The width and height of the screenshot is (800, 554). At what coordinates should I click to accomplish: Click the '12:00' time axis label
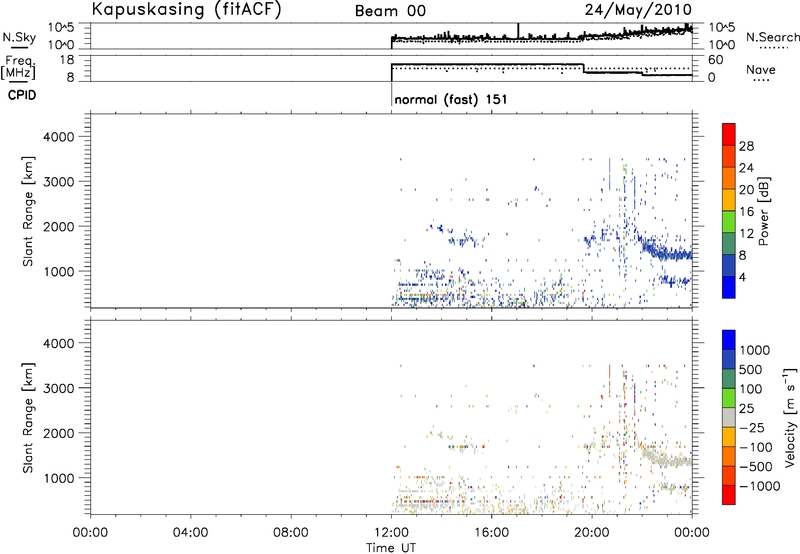tap(391, 533)
